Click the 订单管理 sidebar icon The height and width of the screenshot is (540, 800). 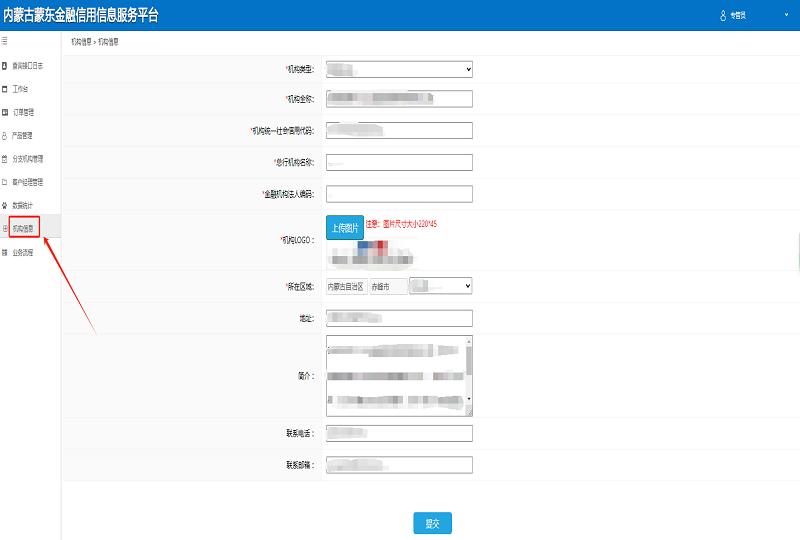click(x=5, y=112)
